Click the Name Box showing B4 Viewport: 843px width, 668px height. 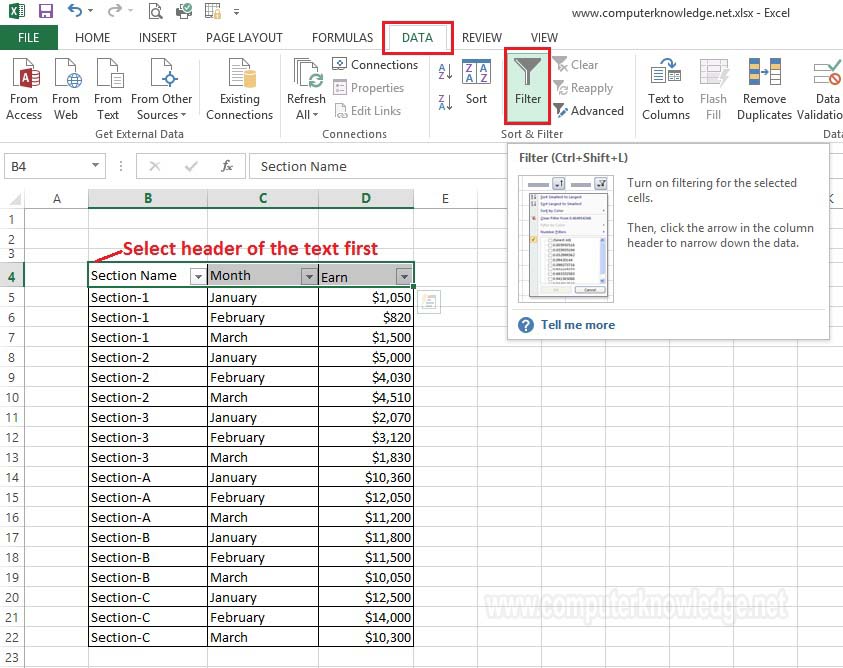(x=46, y=166)
